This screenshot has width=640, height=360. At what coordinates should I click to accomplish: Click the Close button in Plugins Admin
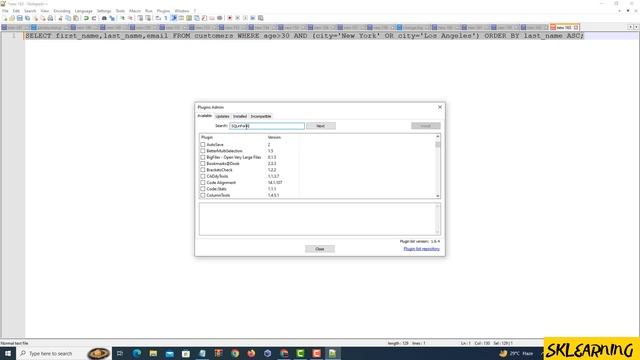coord(320,249)
